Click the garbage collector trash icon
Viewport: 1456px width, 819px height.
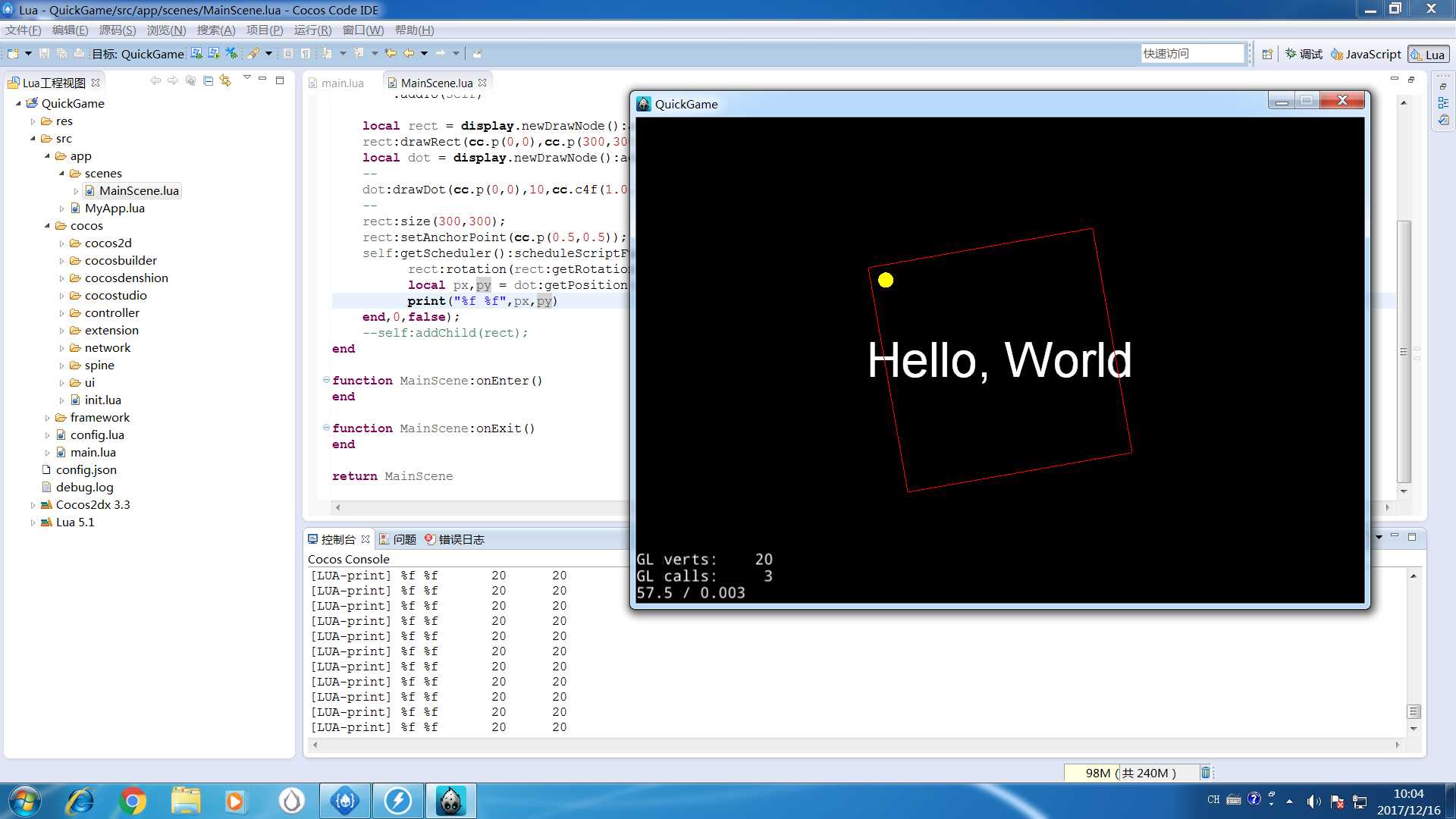click(x=1206, y=772)
